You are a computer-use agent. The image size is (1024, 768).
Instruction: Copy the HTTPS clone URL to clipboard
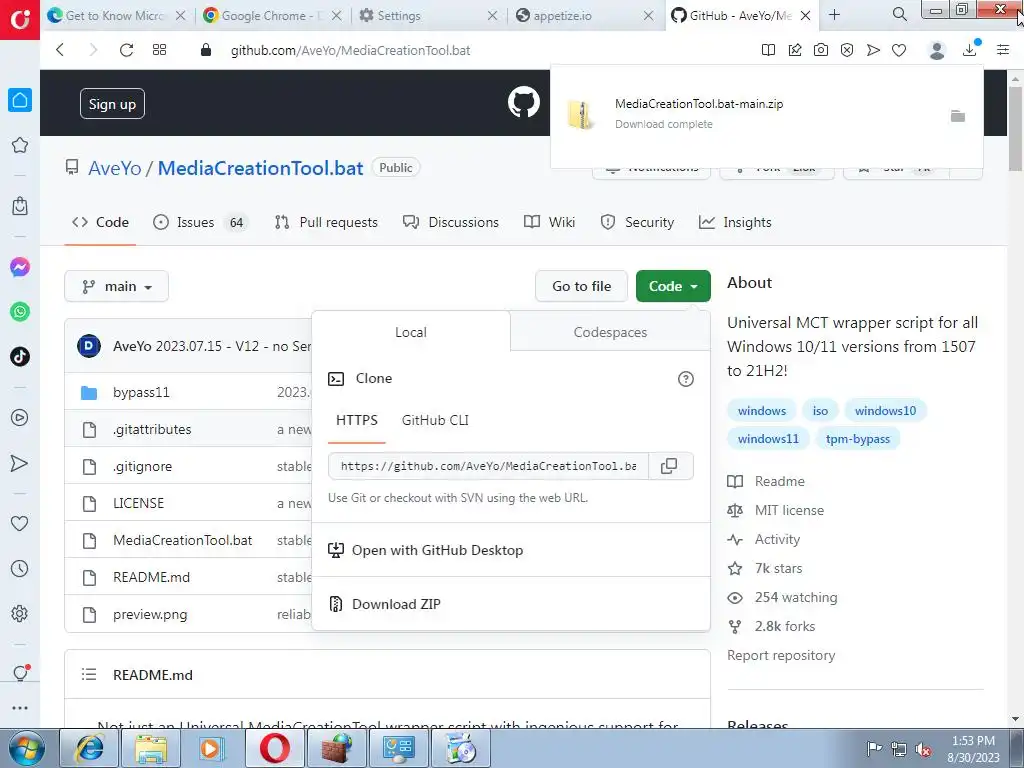tap(669, 466)
